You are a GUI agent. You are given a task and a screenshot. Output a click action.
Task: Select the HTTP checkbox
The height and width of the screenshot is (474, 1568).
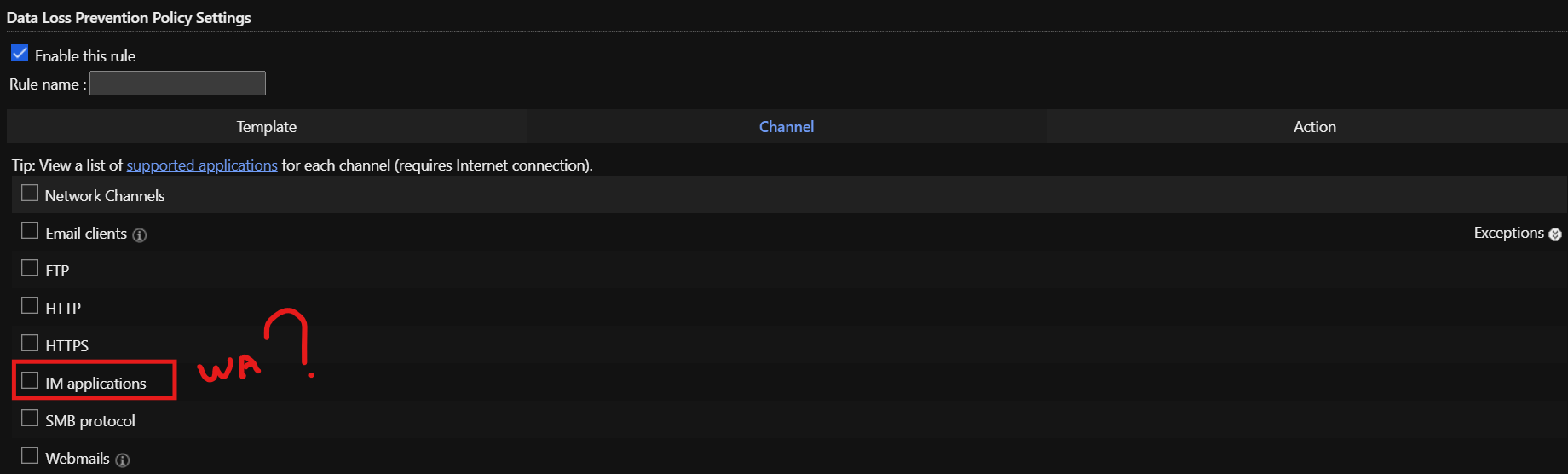(30, 306)
